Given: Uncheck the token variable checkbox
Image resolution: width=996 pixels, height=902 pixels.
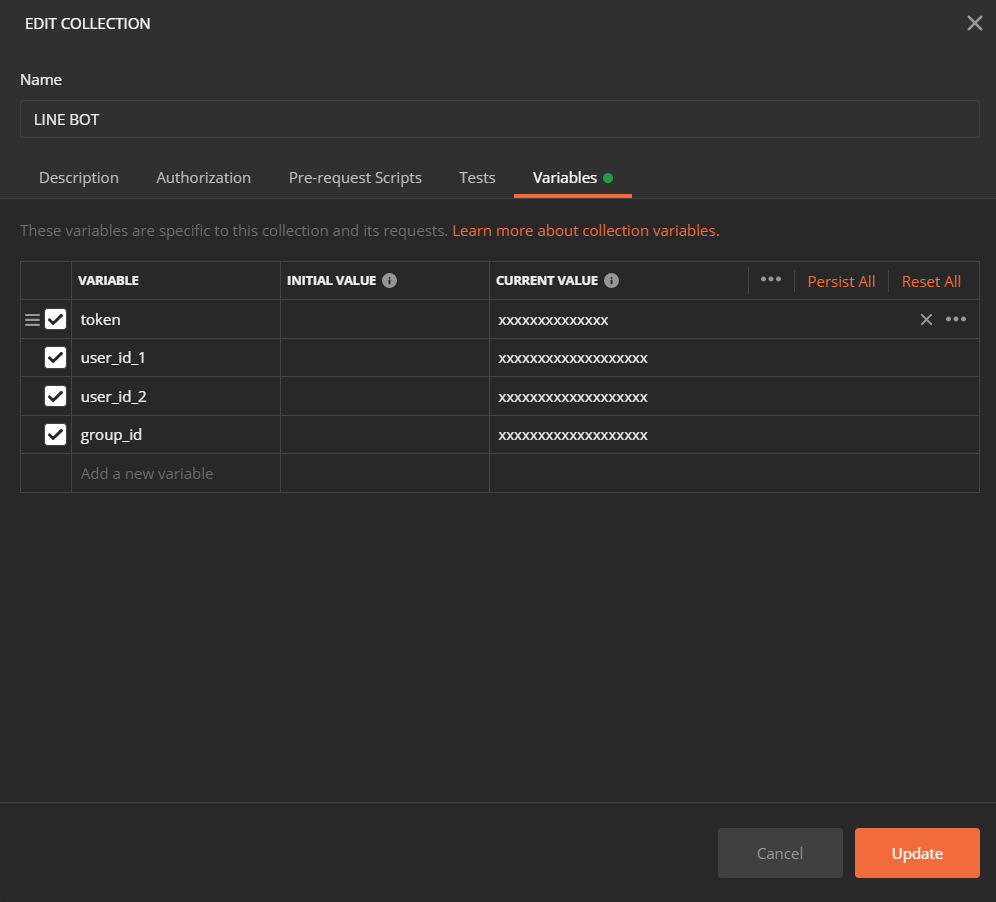Looking at the screenshot, I should 55,319.
